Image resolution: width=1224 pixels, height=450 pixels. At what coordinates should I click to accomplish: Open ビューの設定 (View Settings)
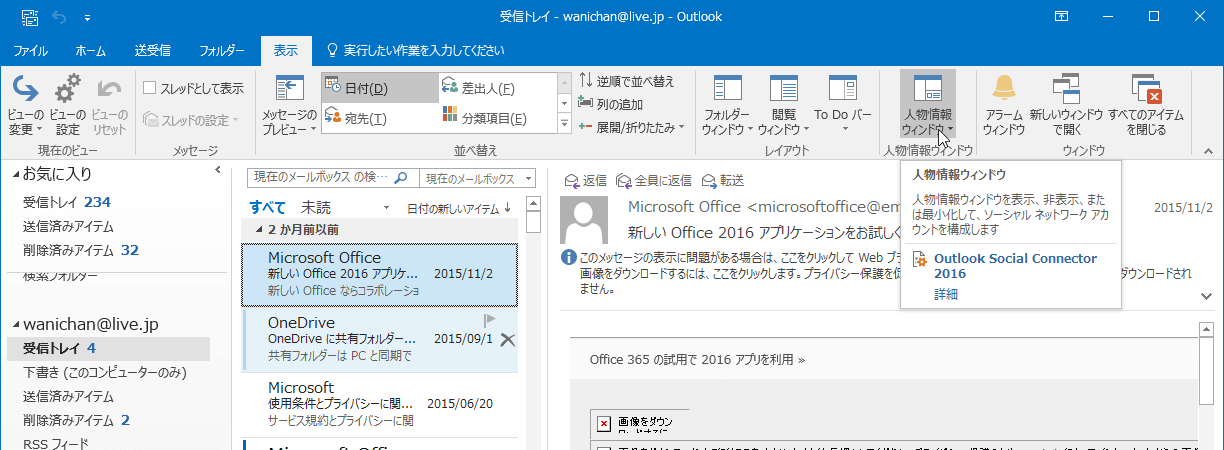click(68, 105)
